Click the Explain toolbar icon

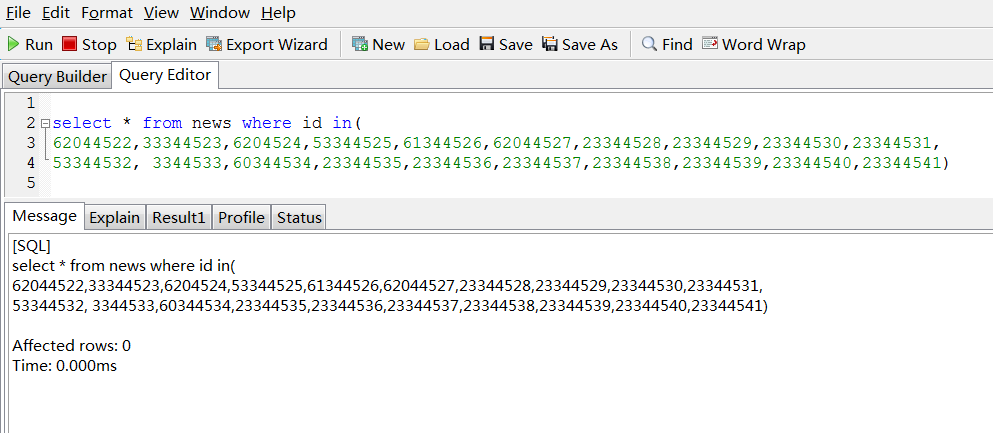click(134, 44)
